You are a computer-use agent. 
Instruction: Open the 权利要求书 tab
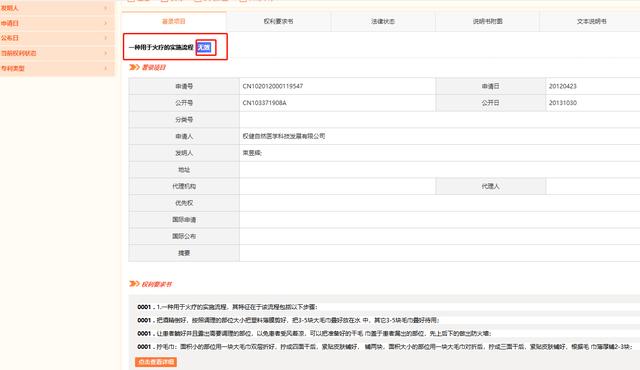point(278,21)
